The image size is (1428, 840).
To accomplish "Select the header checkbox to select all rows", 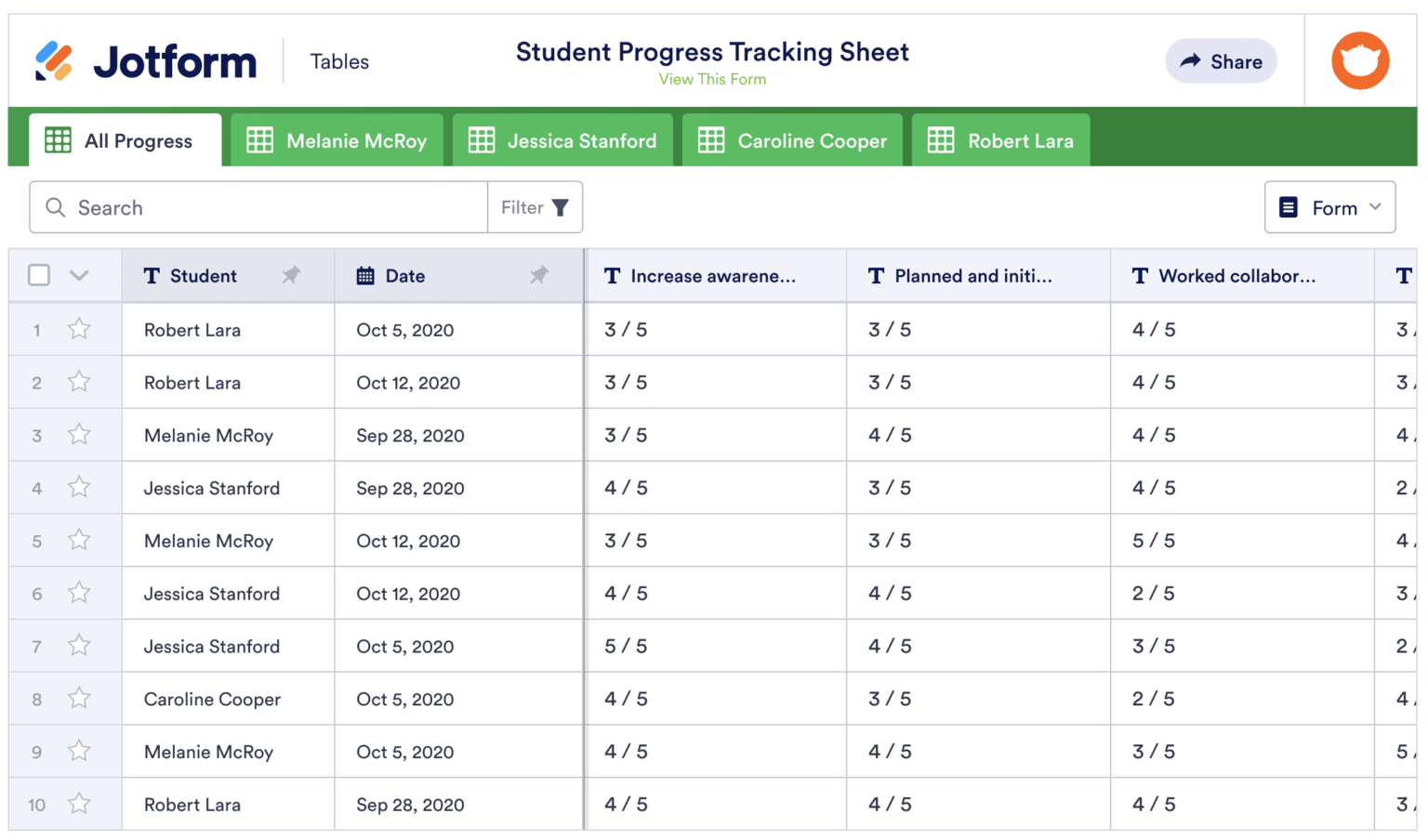I will (38, 275).
